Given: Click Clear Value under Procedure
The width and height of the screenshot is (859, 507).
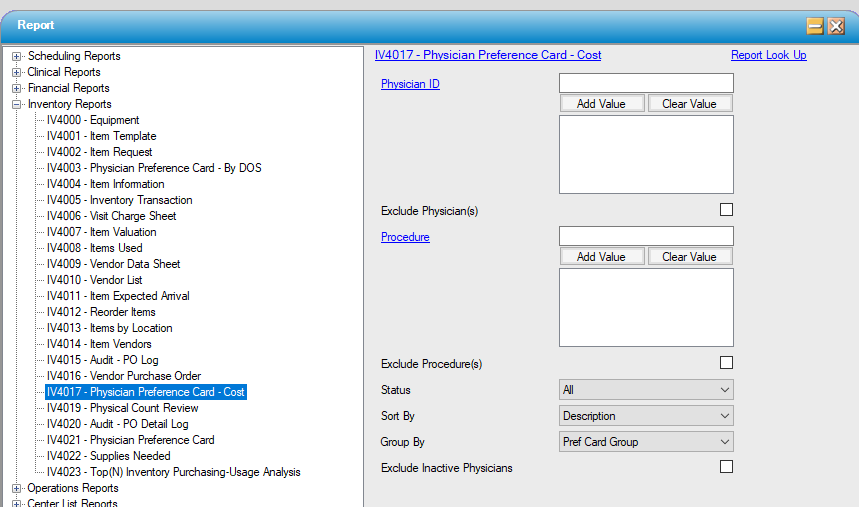Looking at the screenshot, I should pyautogui.click(x=689, y=257).
